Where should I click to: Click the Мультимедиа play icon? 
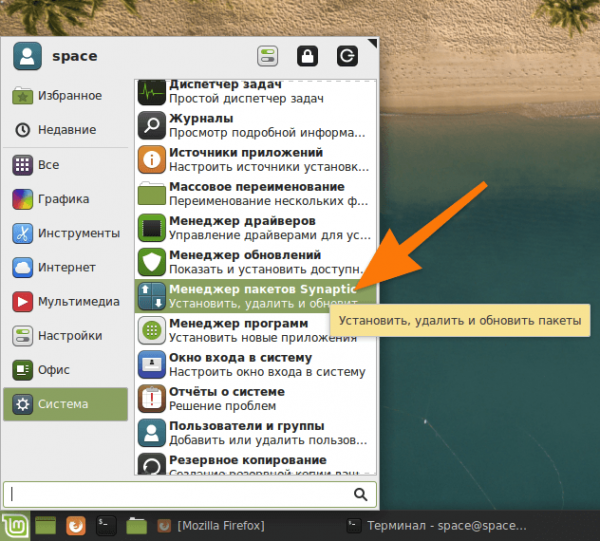[23, 302]
